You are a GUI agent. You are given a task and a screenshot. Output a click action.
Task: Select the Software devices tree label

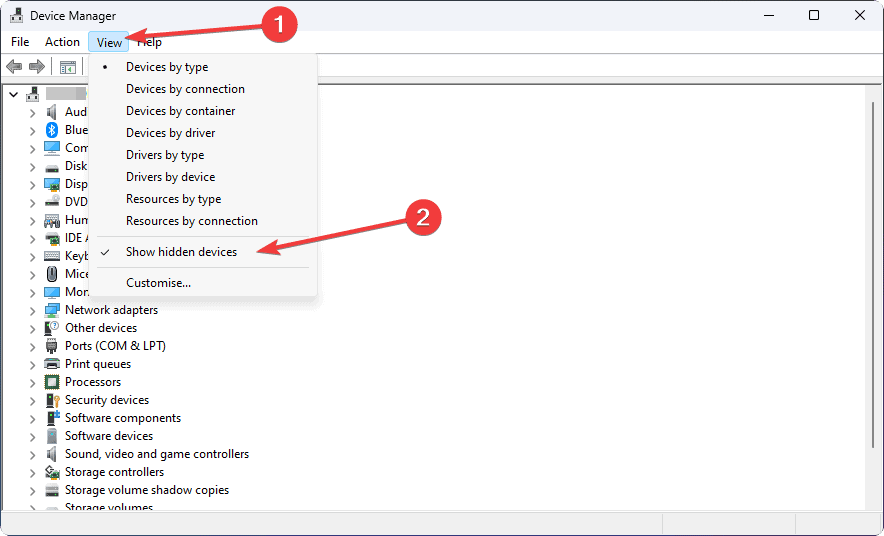[109, 436]
